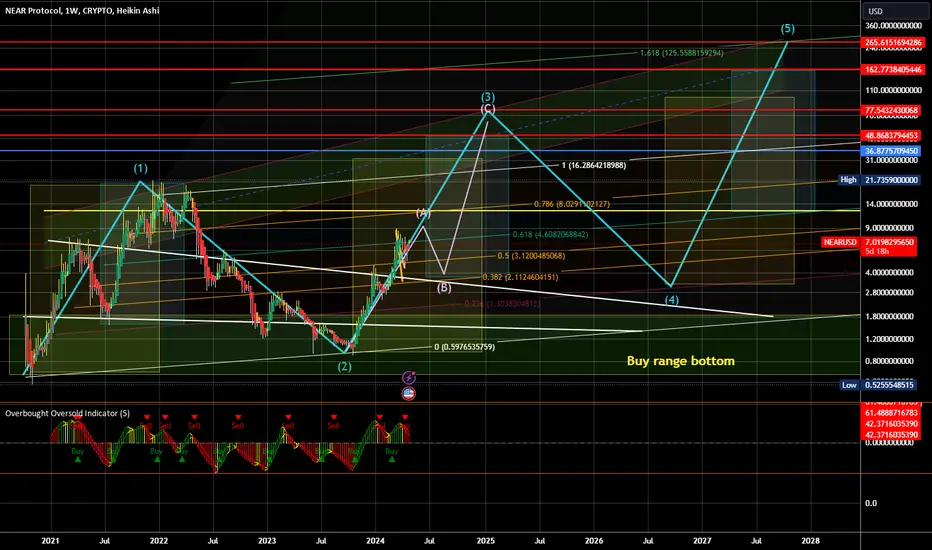Click the 7.0198295650 last price label

[x=890, y=242]
